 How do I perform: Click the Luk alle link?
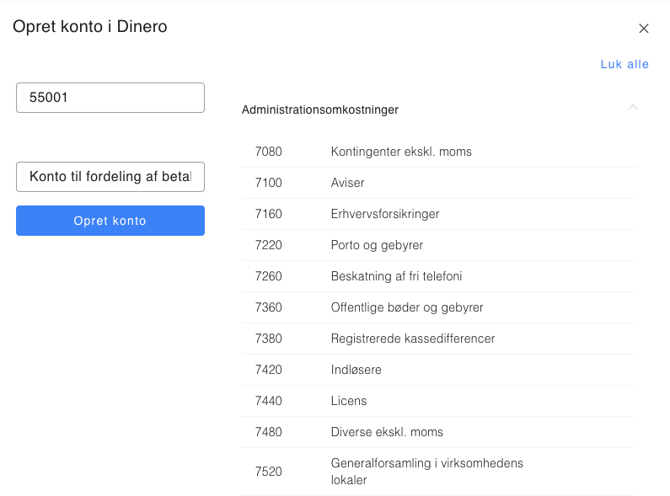pyautogui.click(x=624, y=64)
